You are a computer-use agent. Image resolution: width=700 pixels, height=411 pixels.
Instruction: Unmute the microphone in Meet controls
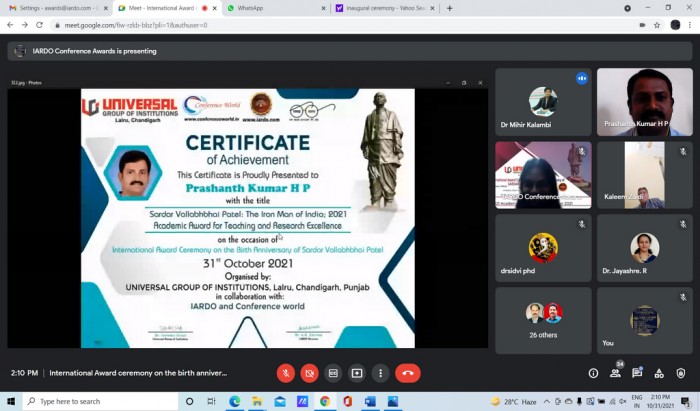(286, 373)
